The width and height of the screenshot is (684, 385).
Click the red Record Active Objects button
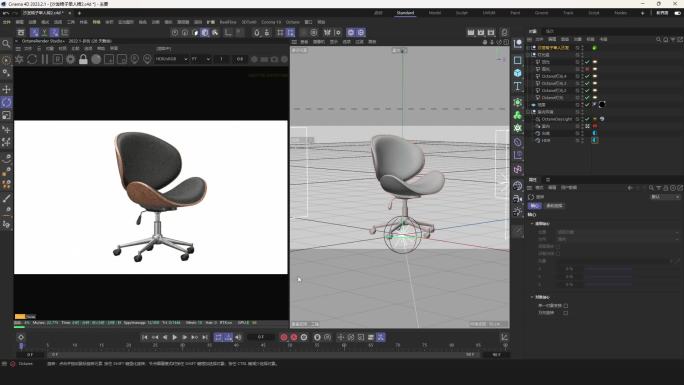(284, 337)
